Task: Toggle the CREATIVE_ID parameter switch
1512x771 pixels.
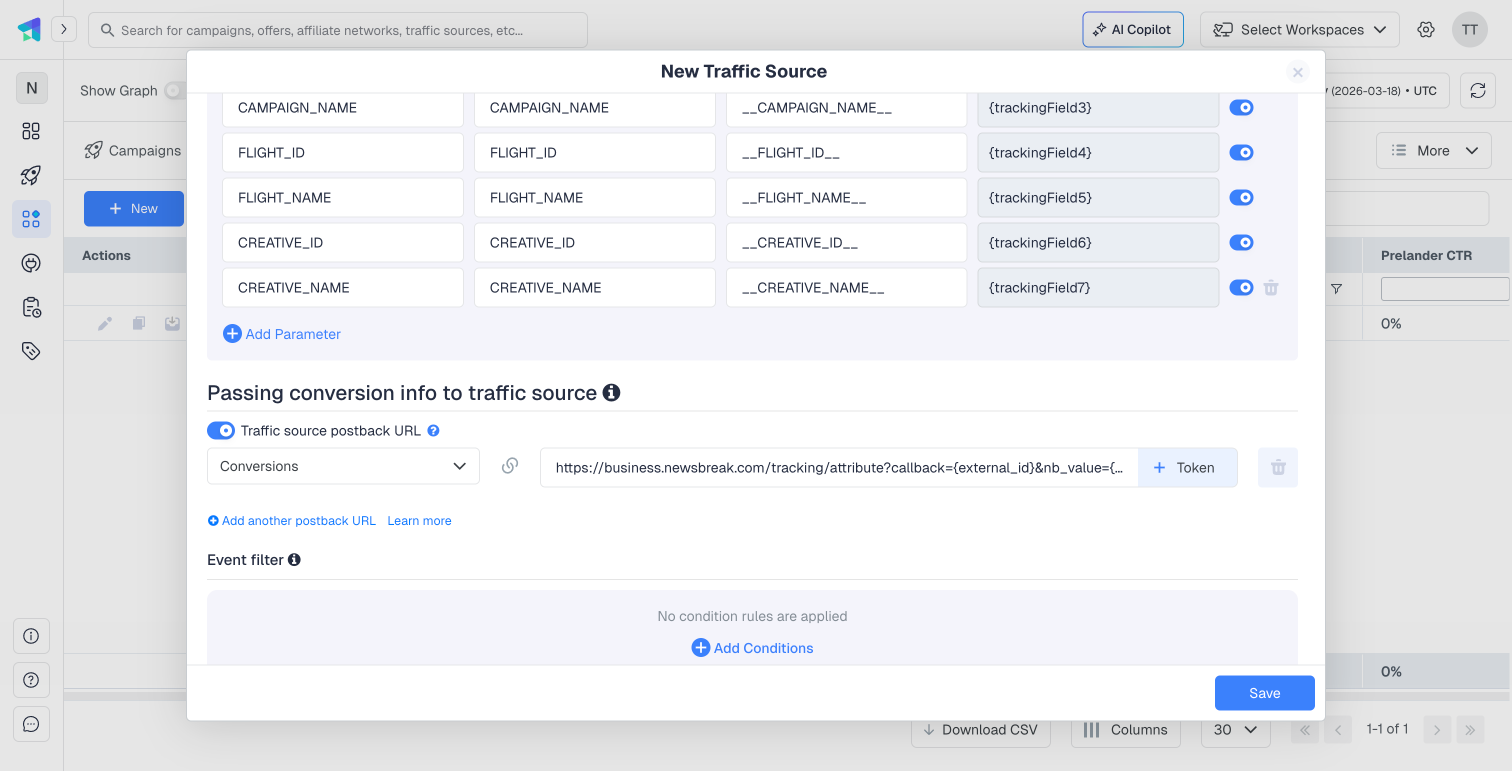Action: pos(1241,243)
